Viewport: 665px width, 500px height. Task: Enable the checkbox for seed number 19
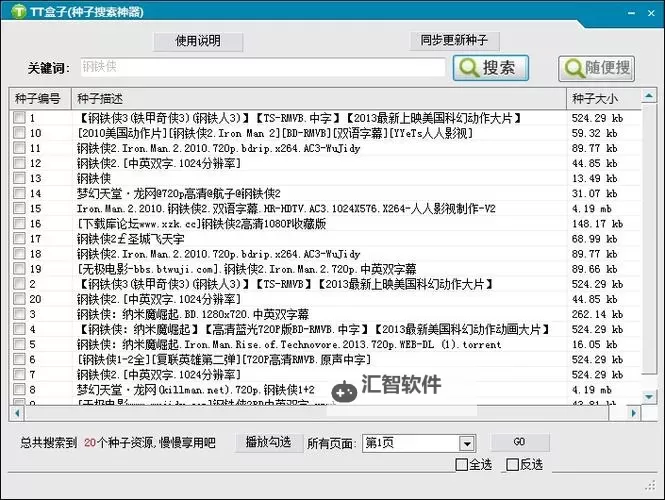(x=19, y=268)
